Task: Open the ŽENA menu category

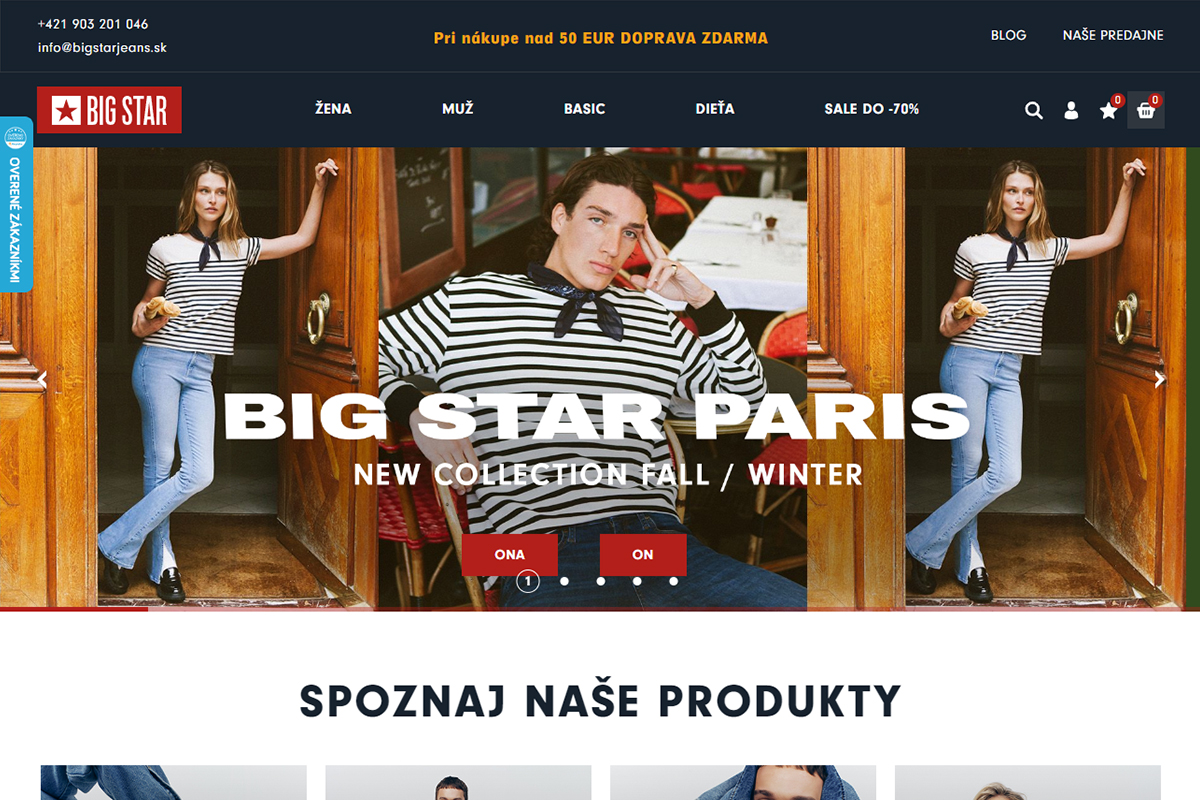Action: (333, 109)
